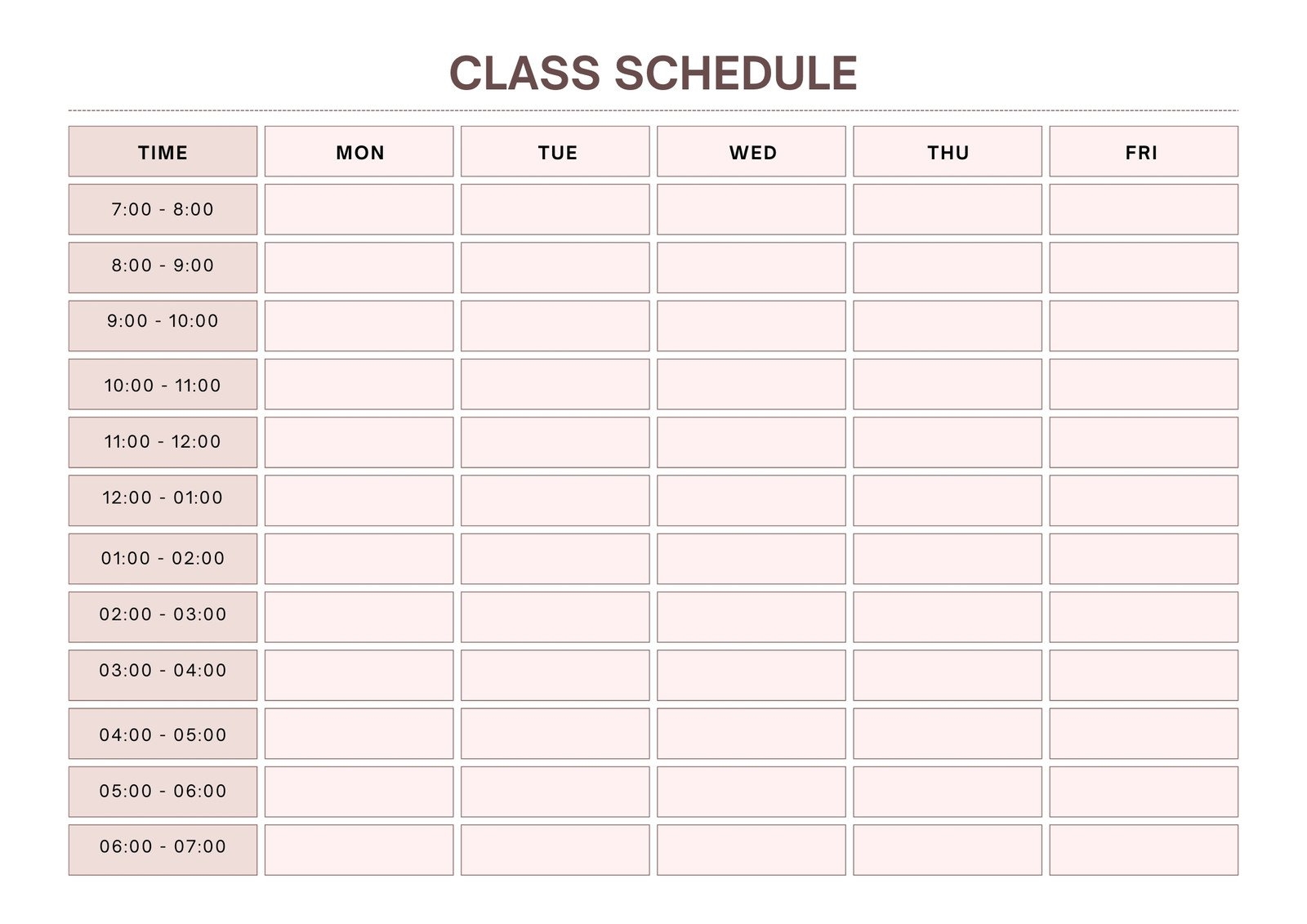Click the CLASS SCHEDULE title
Image resolution: width=1307 pixels, height=924 pixels.
(x=653, y=73)
